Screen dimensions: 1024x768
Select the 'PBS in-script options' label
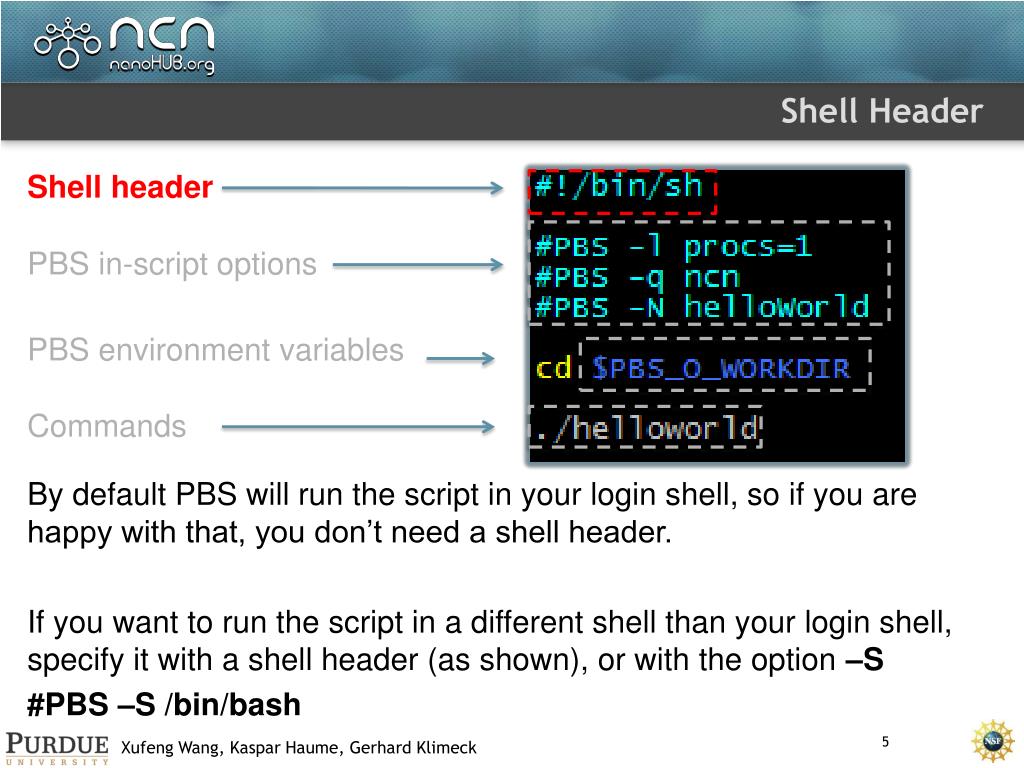pos(172,264)
